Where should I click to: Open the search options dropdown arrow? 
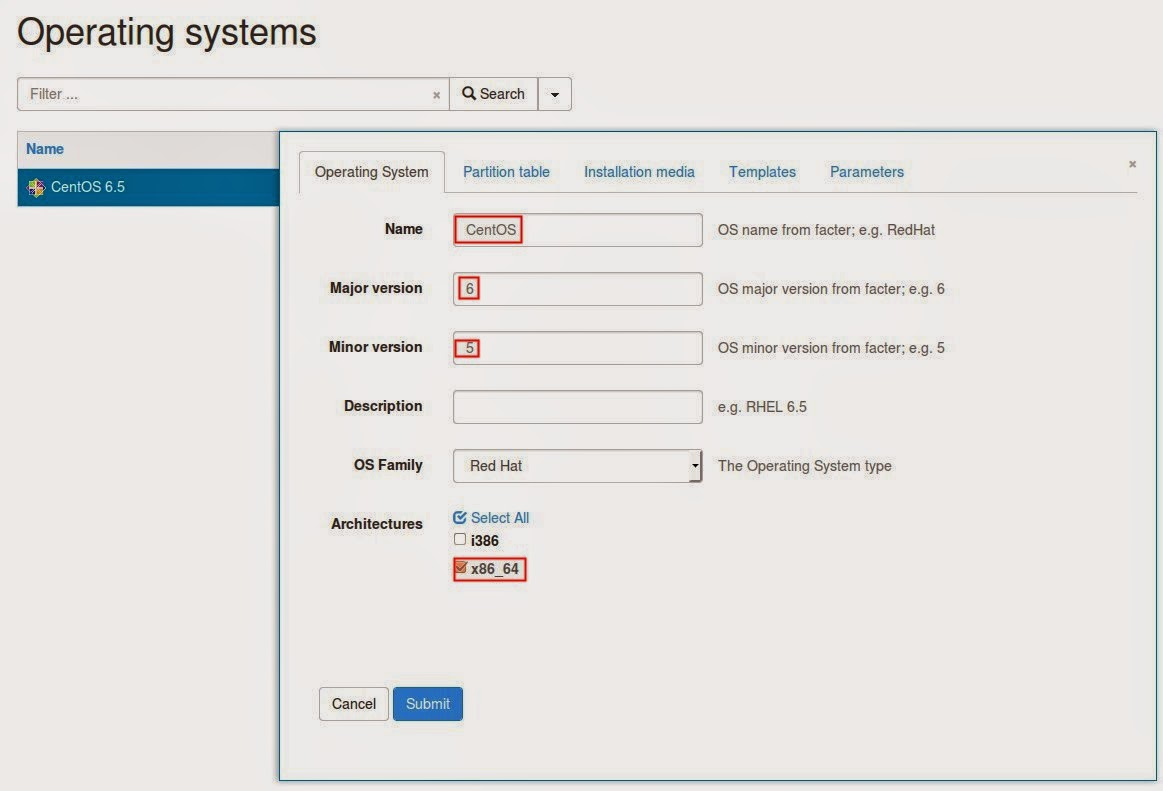tap(555, 95)
